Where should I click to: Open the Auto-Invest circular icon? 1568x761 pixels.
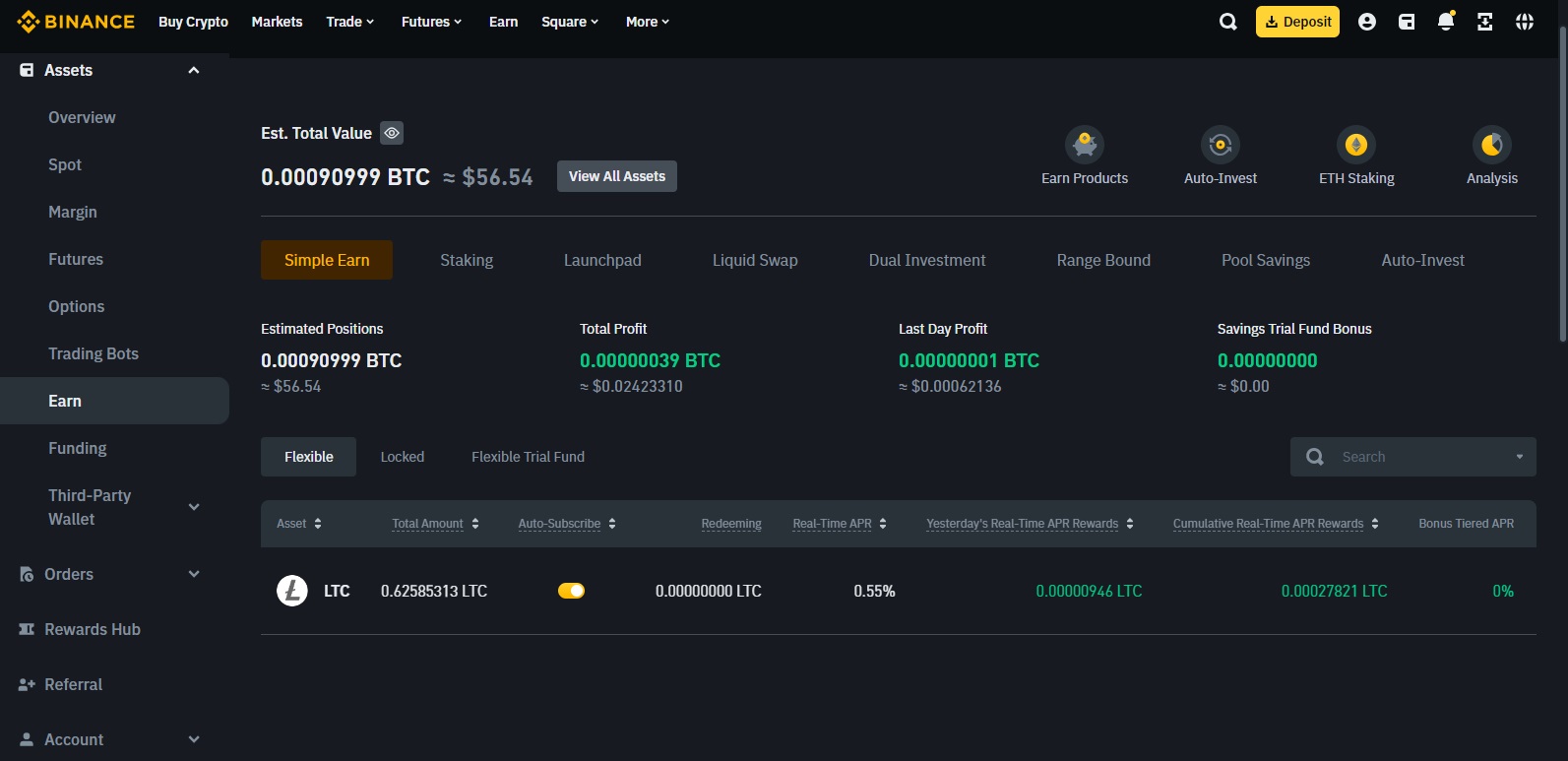point(1220,146)
